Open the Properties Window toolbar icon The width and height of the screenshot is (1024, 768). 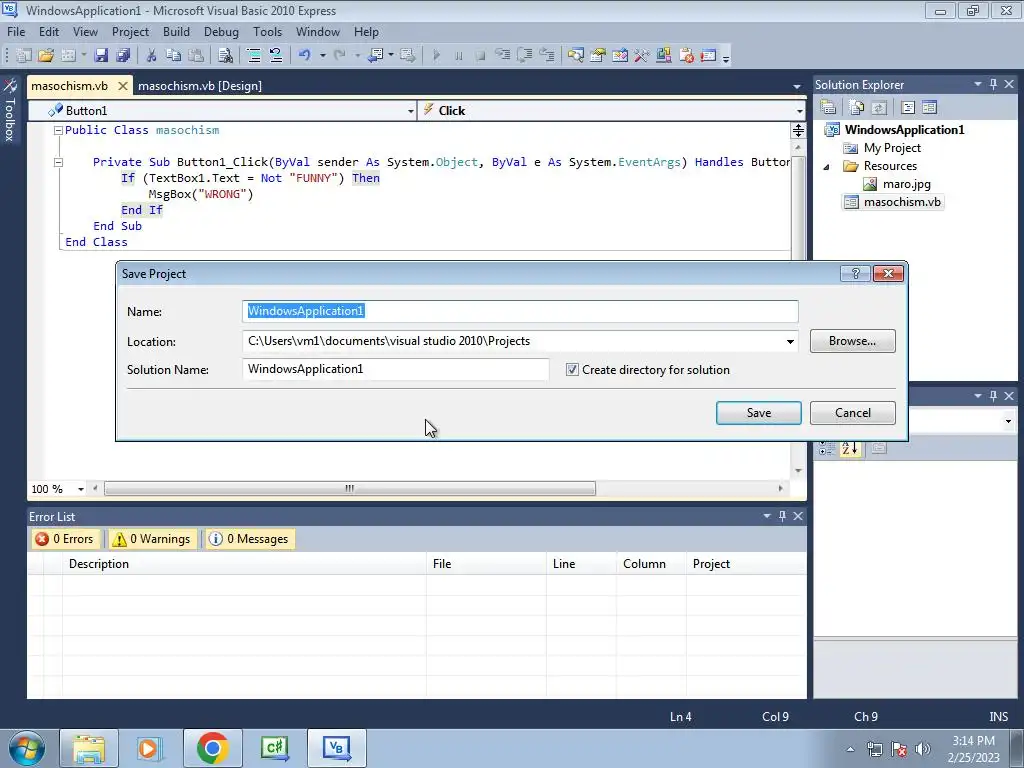(598, 56)
